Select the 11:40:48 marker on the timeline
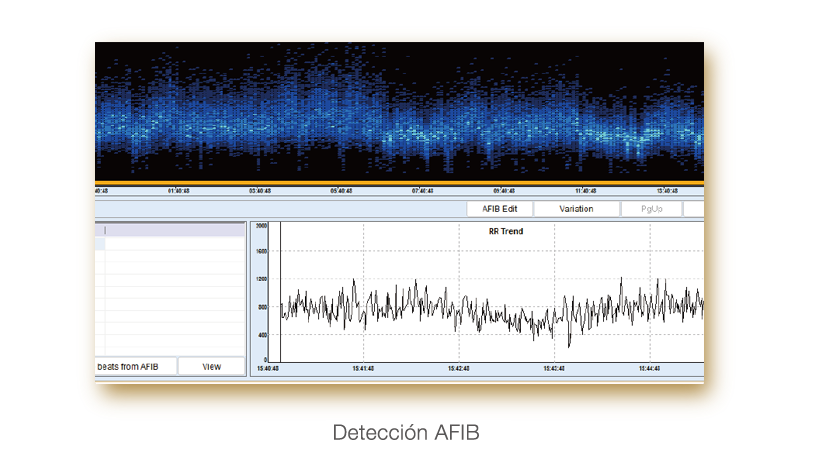 (x=585, y=191)
